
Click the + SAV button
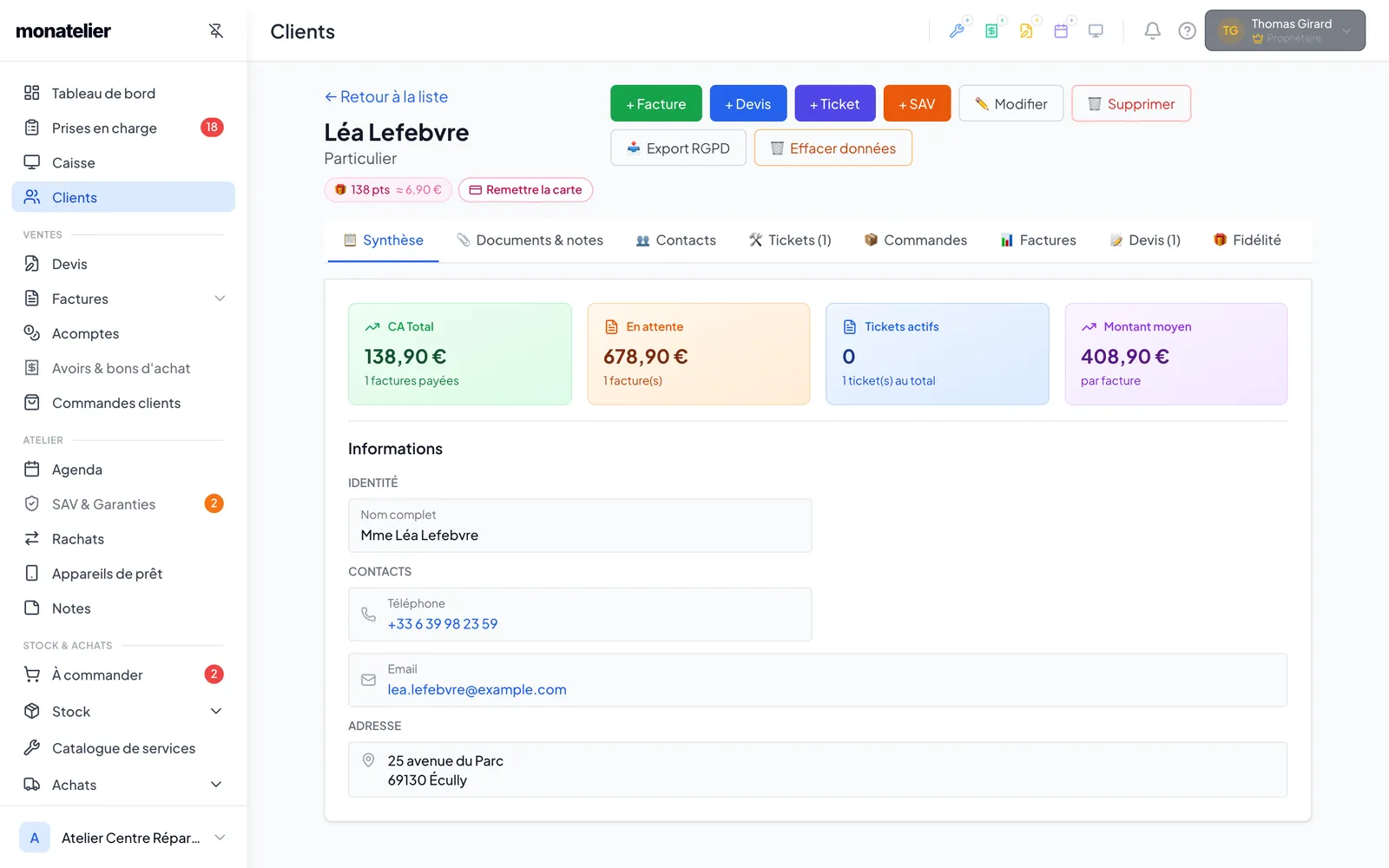(918, 103)
